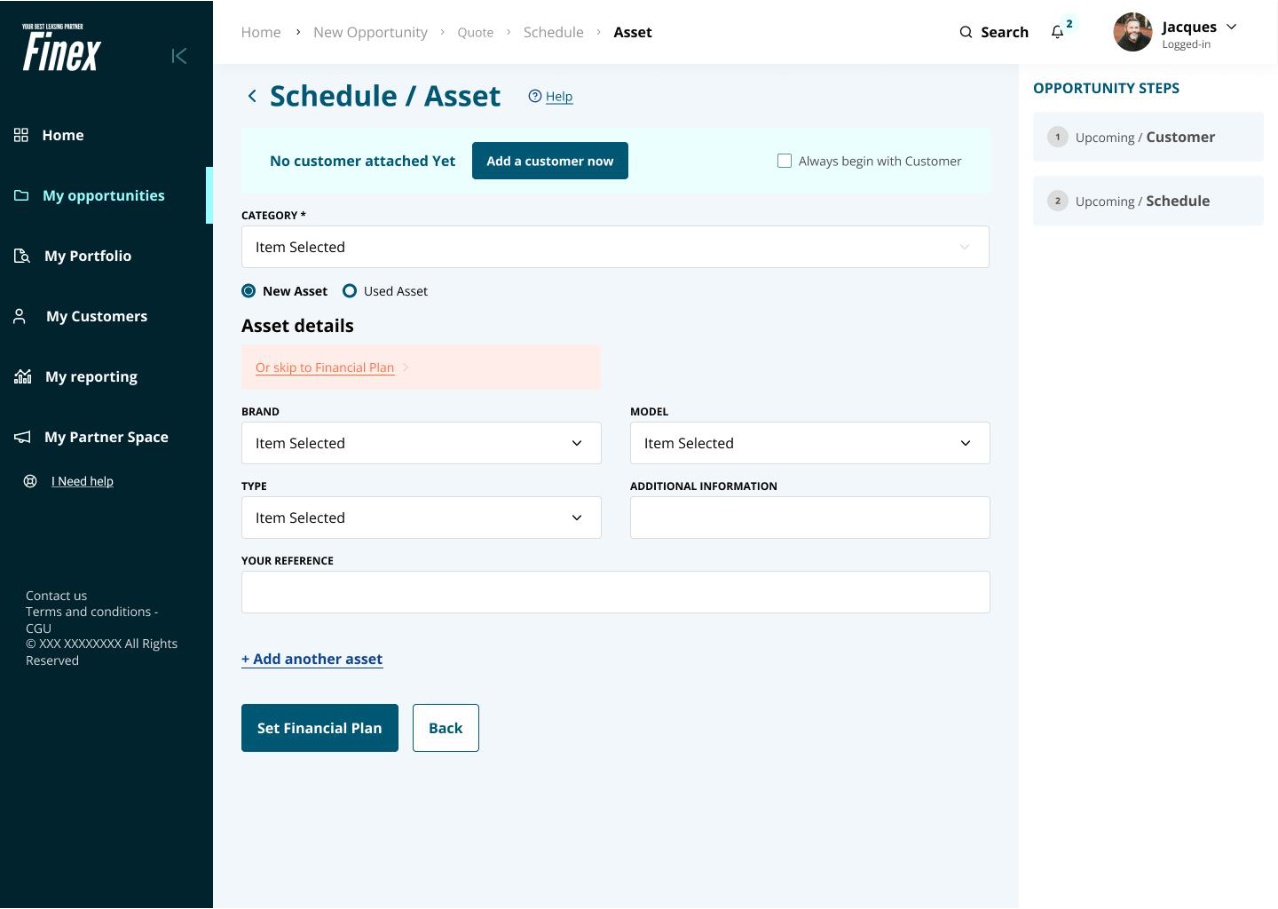Image resolution: width=1278 pixels, height=909 pixels.
Task: Click the My Partner Space megaphone icon
Action: (x=22, y=437)
